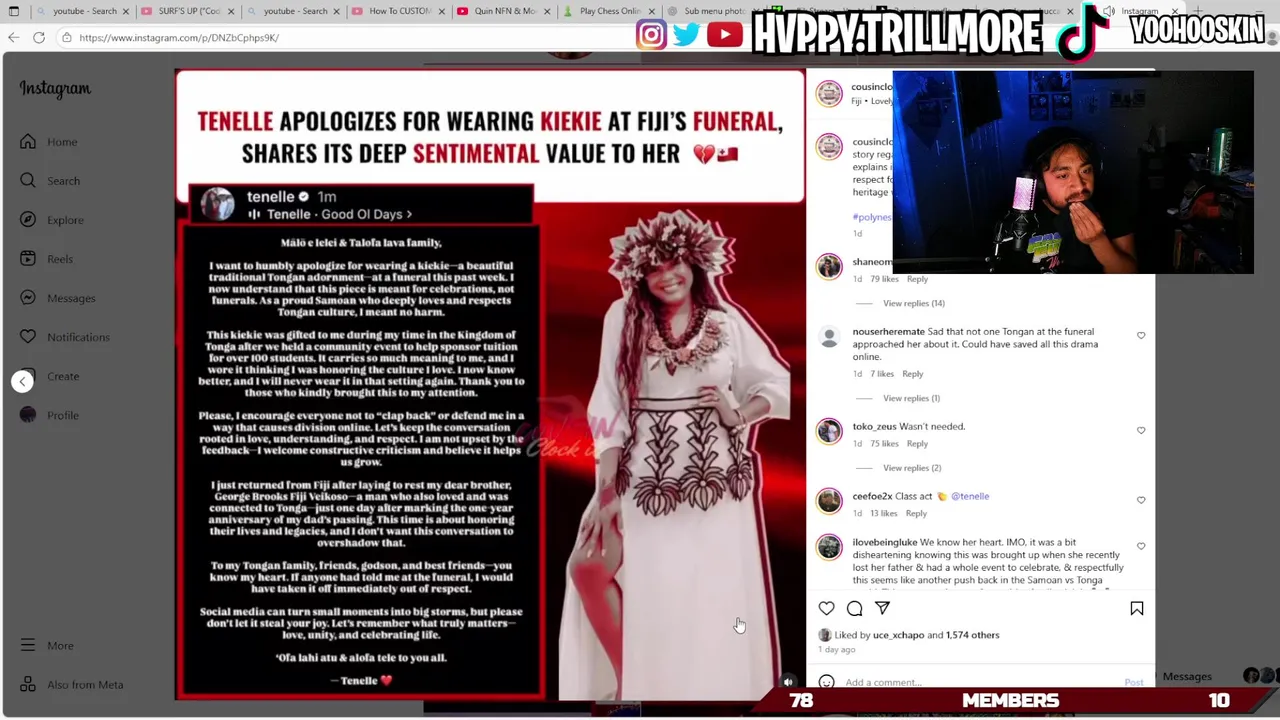1280x720 pixels.
Task: Open Reels from the sidebar
Action: click(47, 259)
